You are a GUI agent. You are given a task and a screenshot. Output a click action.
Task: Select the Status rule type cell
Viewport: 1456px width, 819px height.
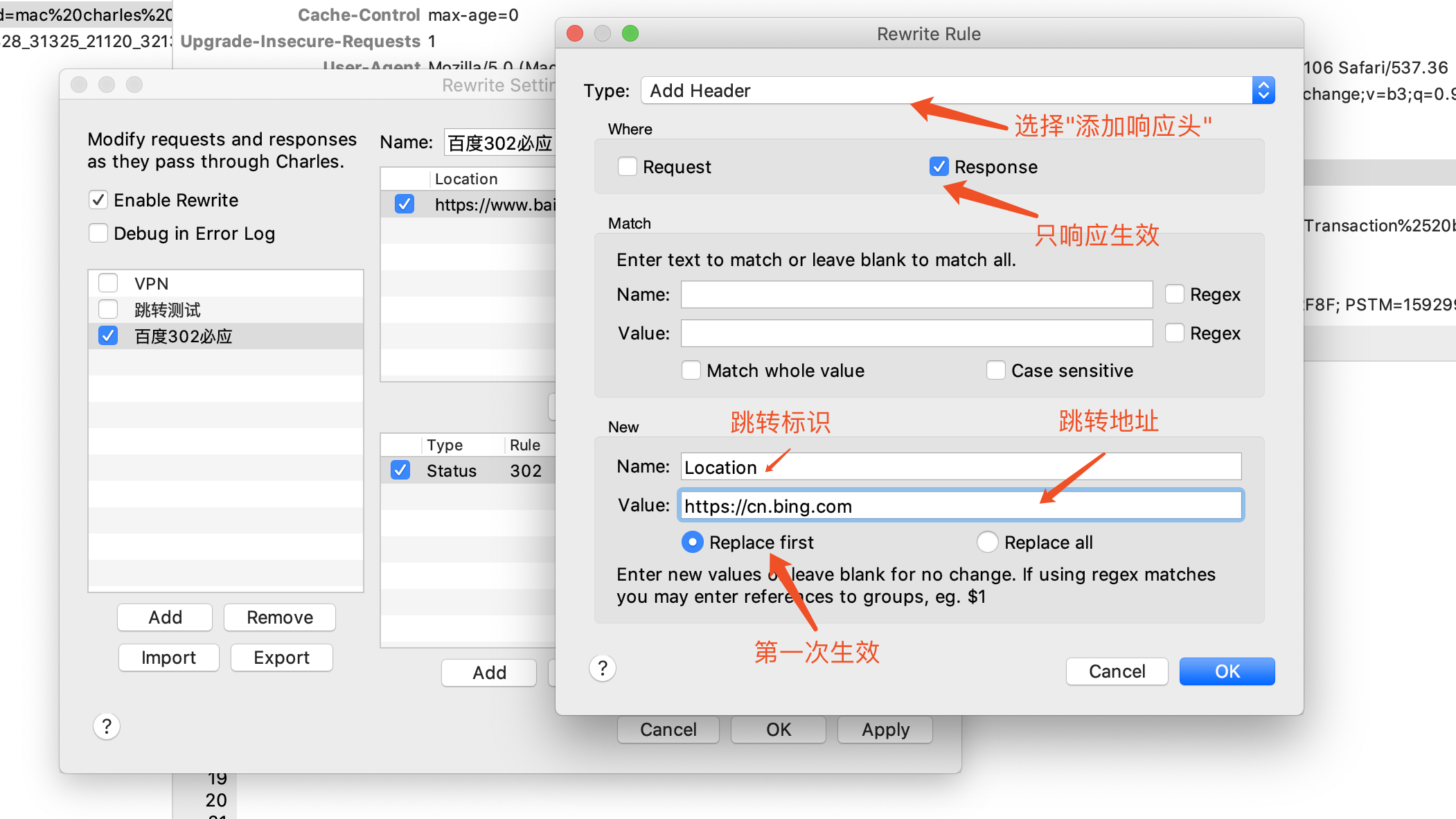(x=452, y=471)
